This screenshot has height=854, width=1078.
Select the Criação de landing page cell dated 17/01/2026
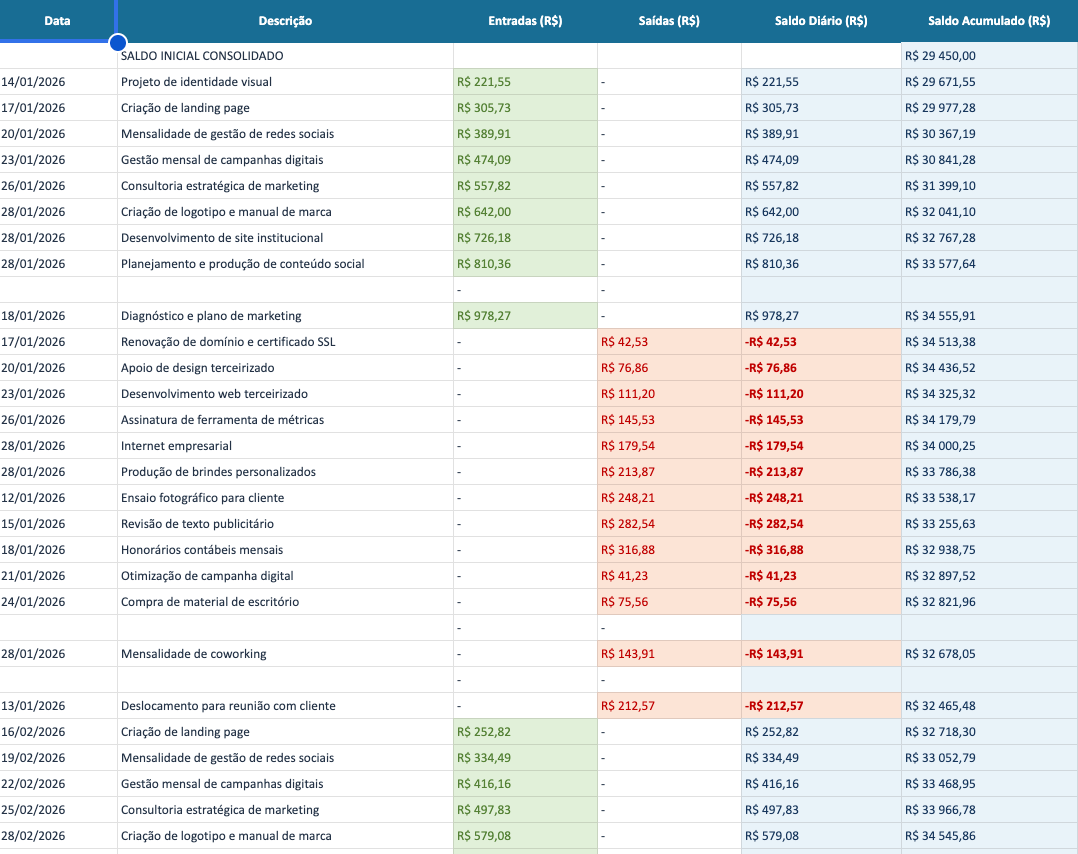coord(285,108)
